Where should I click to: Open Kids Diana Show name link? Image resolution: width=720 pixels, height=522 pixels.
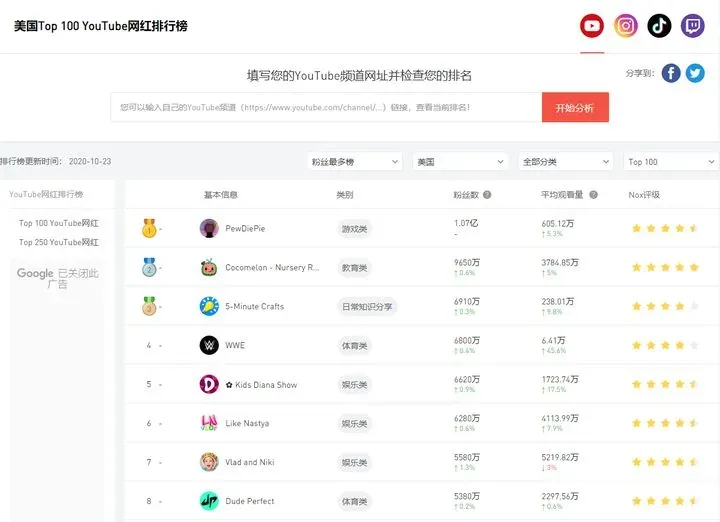(261, 385)
